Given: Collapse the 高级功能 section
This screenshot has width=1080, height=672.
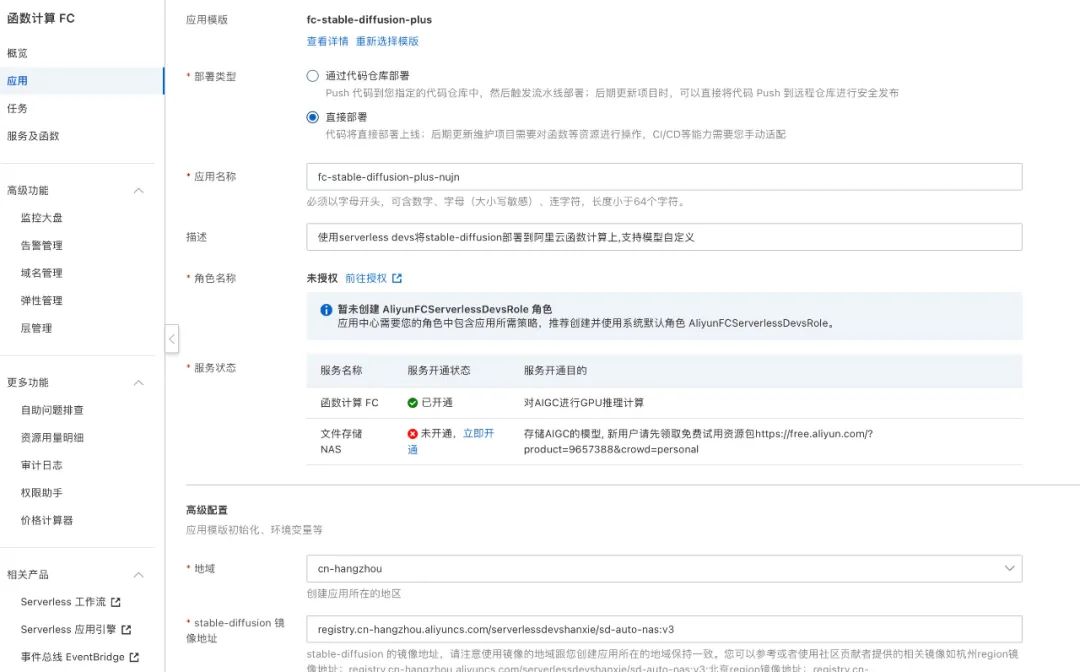Looking at the screenshot, I should 138,191.
